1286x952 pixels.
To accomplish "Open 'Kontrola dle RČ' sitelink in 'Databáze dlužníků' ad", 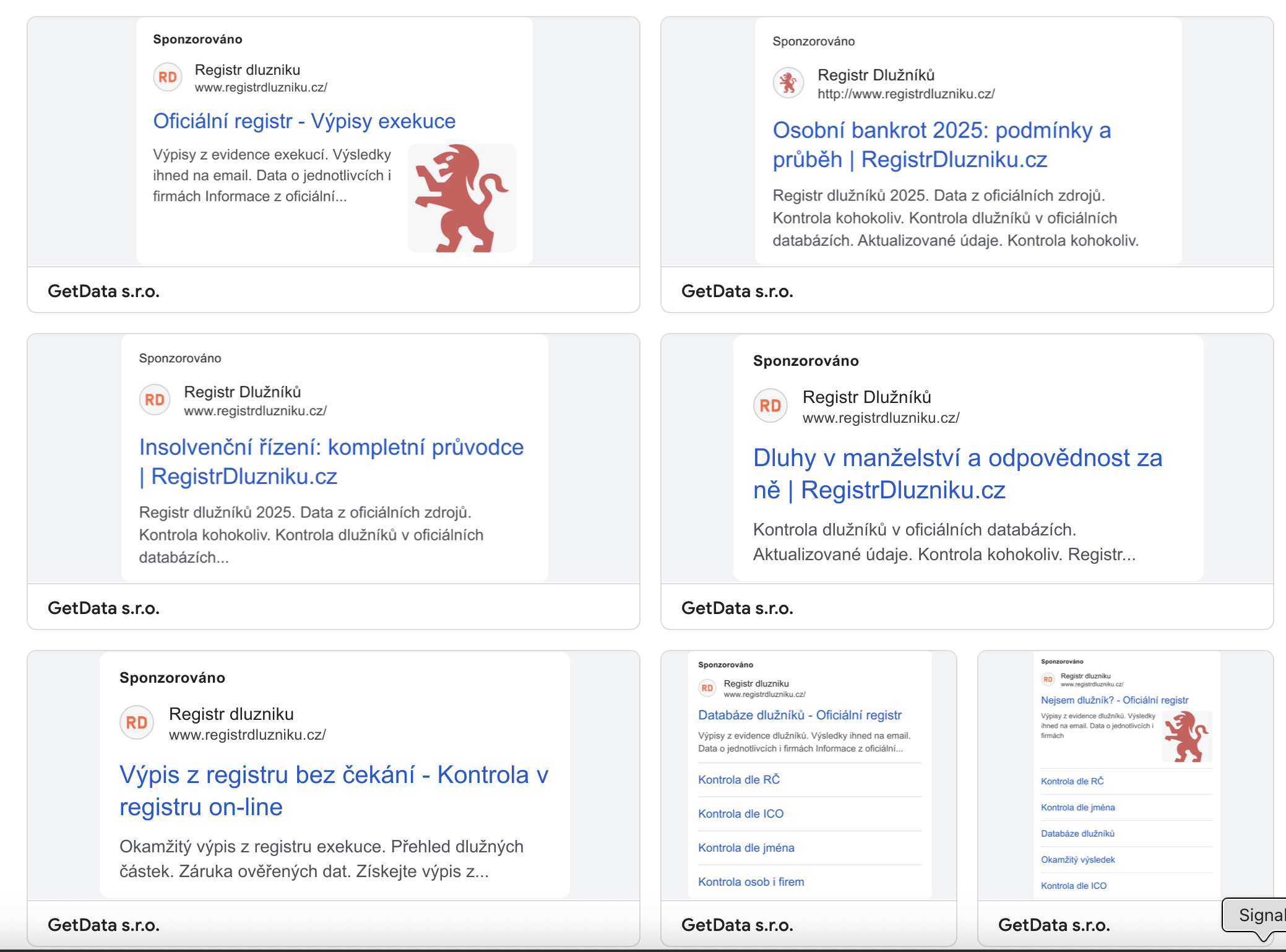I will pos(739,780).
